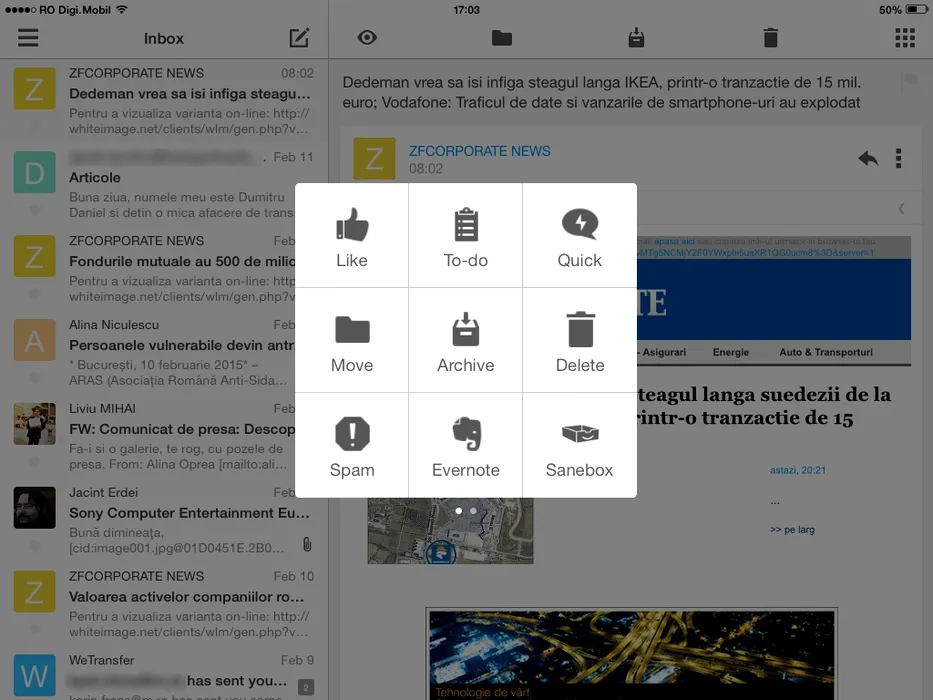Choose the Sanebox action
Viewport: 933px width, 700px height.
[580, 447]
